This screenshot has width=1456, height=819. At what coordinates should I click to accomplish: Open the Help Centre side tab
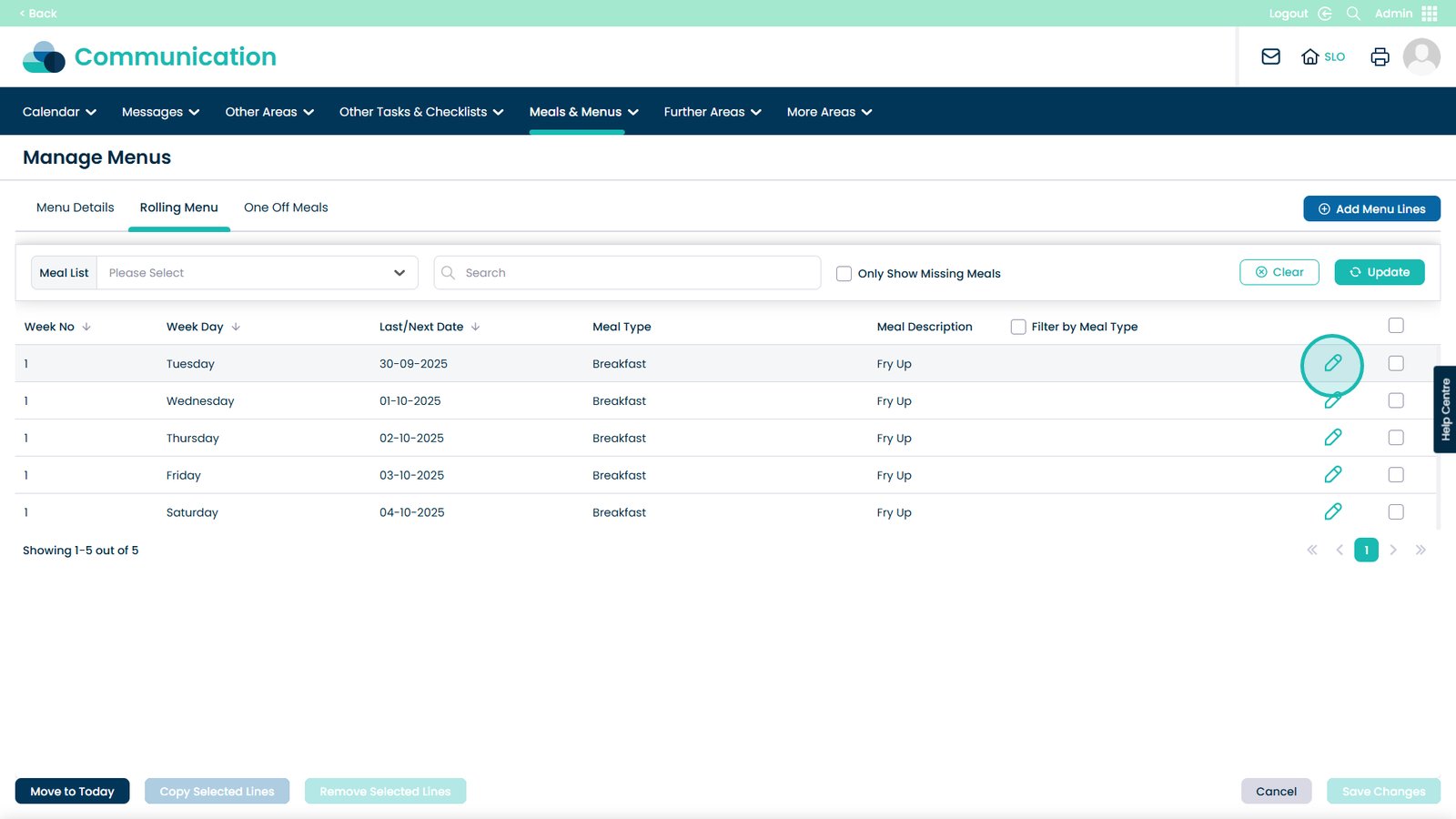[x=1445, y=409]
